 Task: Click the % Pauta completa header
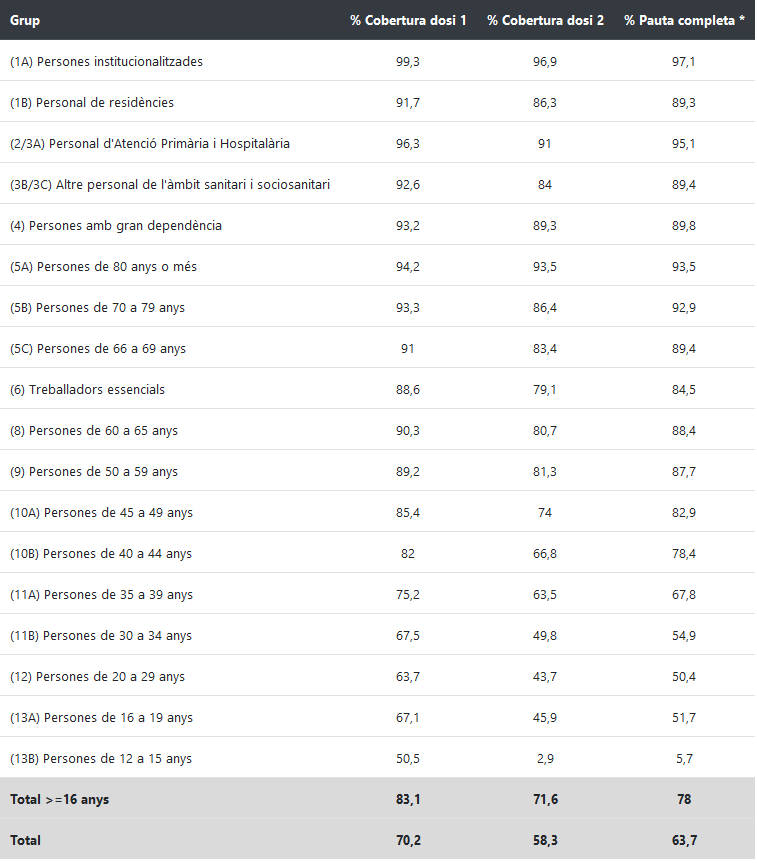point(684,20)
